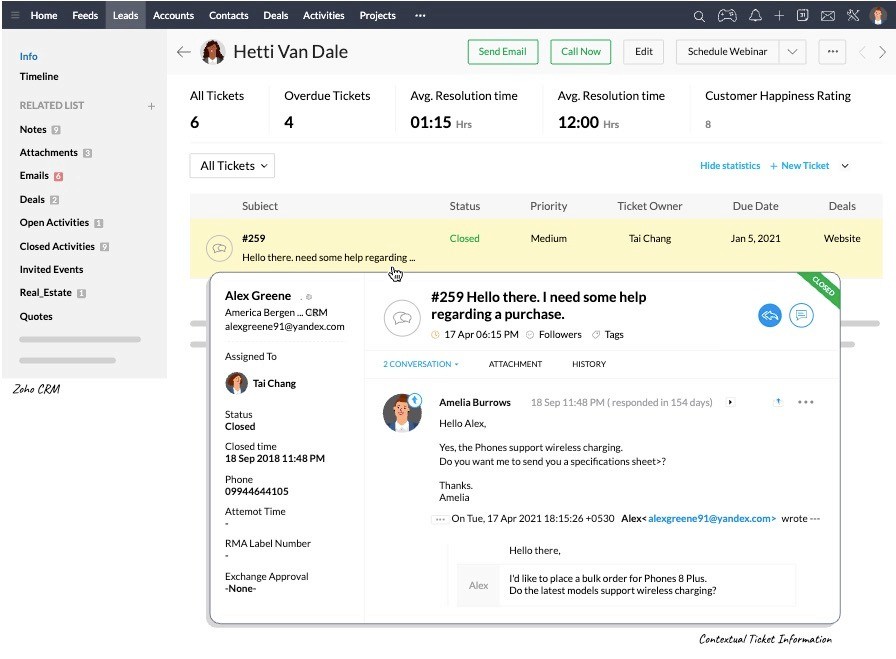Image resolution: width=896 pixels, height=659 pixels.
Task: Open the Accounts module
Action: coord(173,15)
